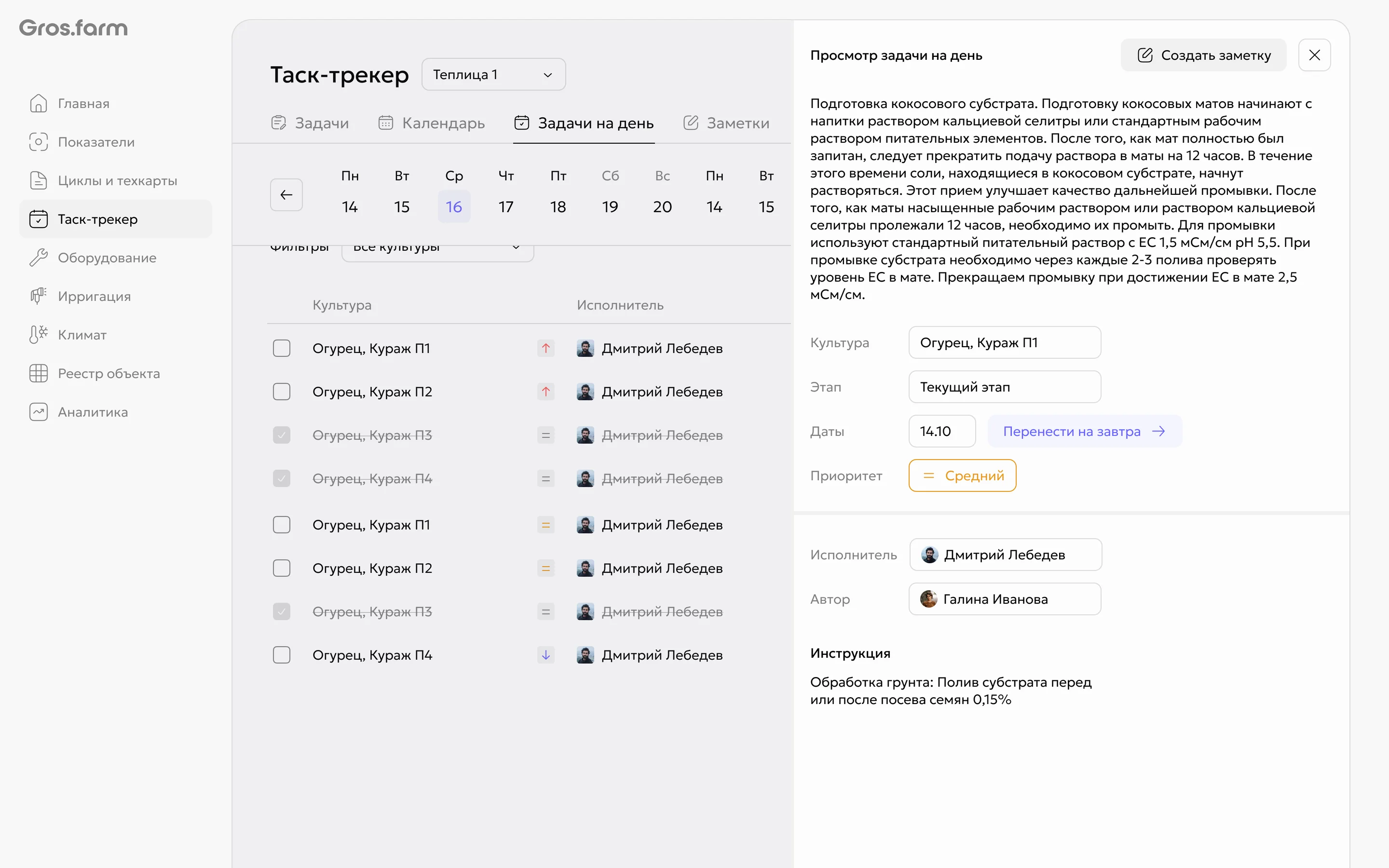The height and width of the screenshot is (868, 1389).
Task: Check the high-priority Огурец, Кураж П2 task
Action: click(x=282, y=392)
